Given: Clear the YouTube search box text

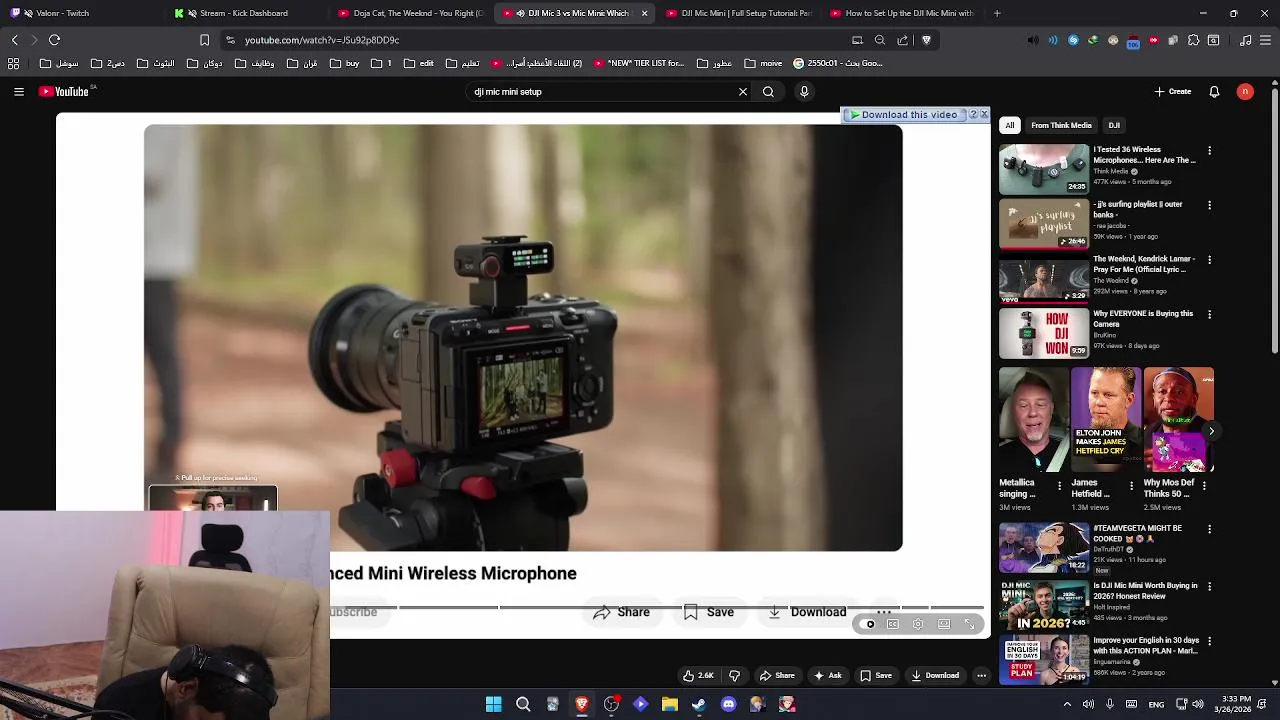Looking at the screenshot, I should (x=743, y=92).
